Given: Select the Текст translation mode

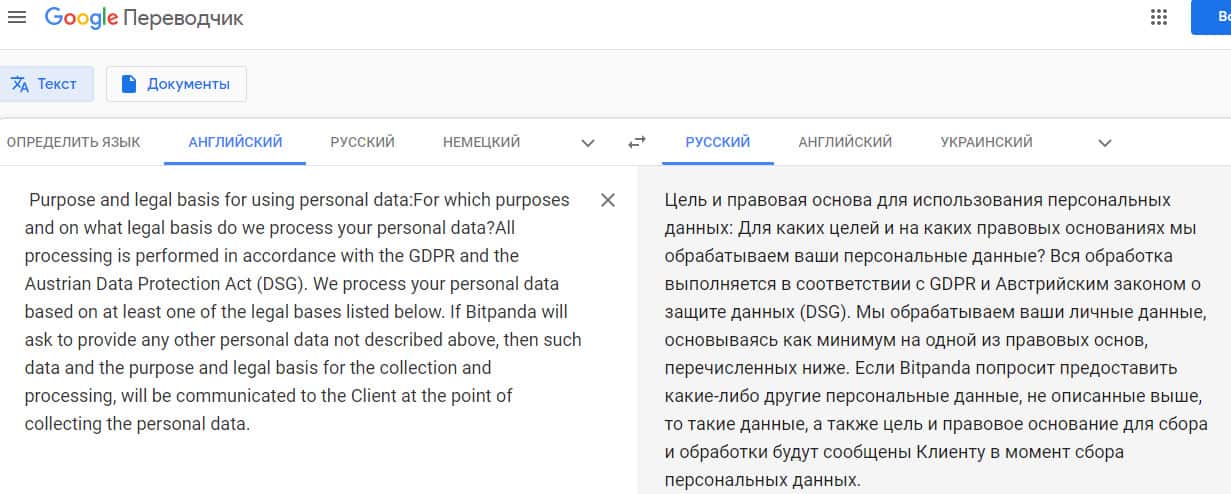Looking at the screenshot, I should pos(45,84).
